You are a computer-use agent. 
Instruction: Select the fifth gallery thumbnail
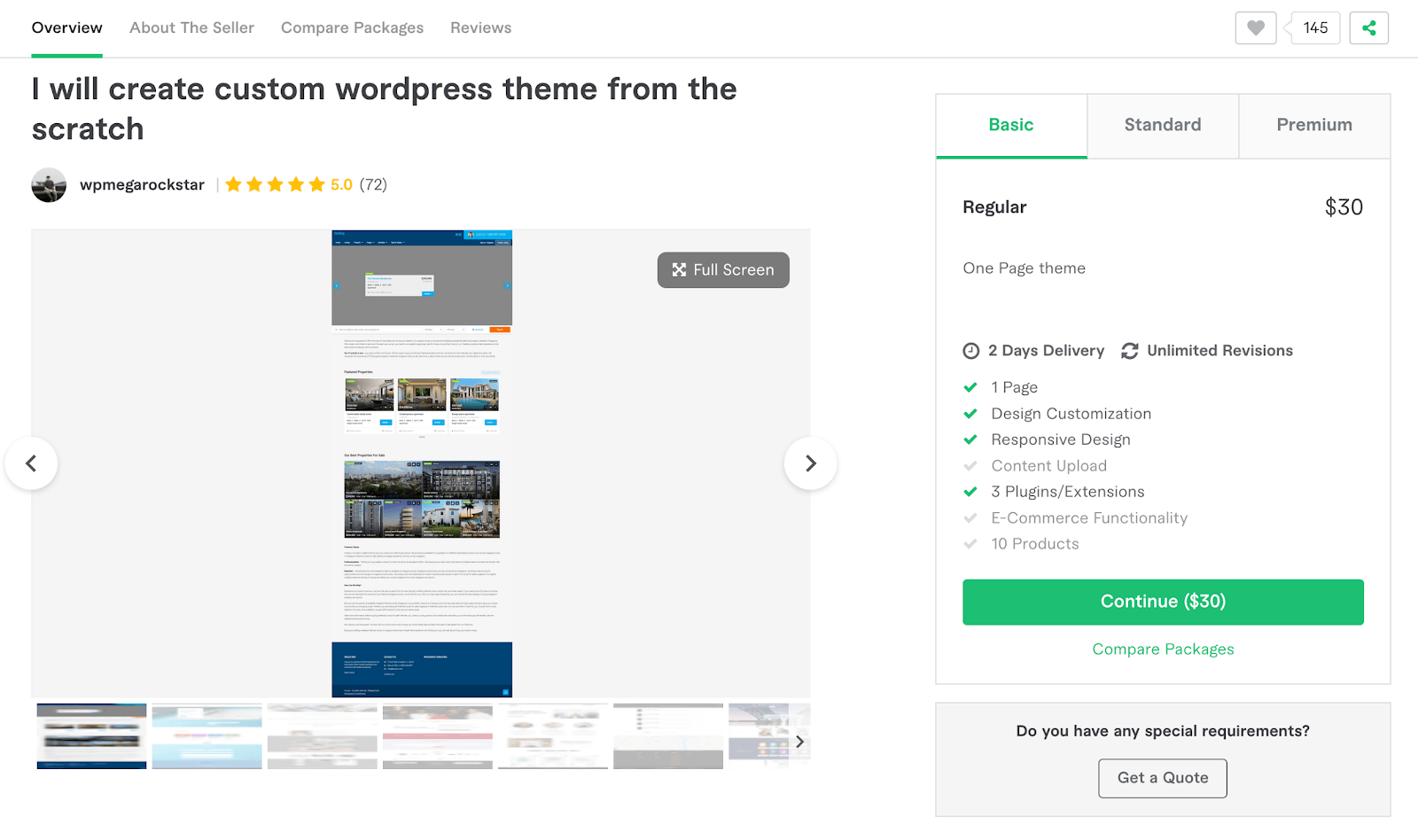(553, 736)
